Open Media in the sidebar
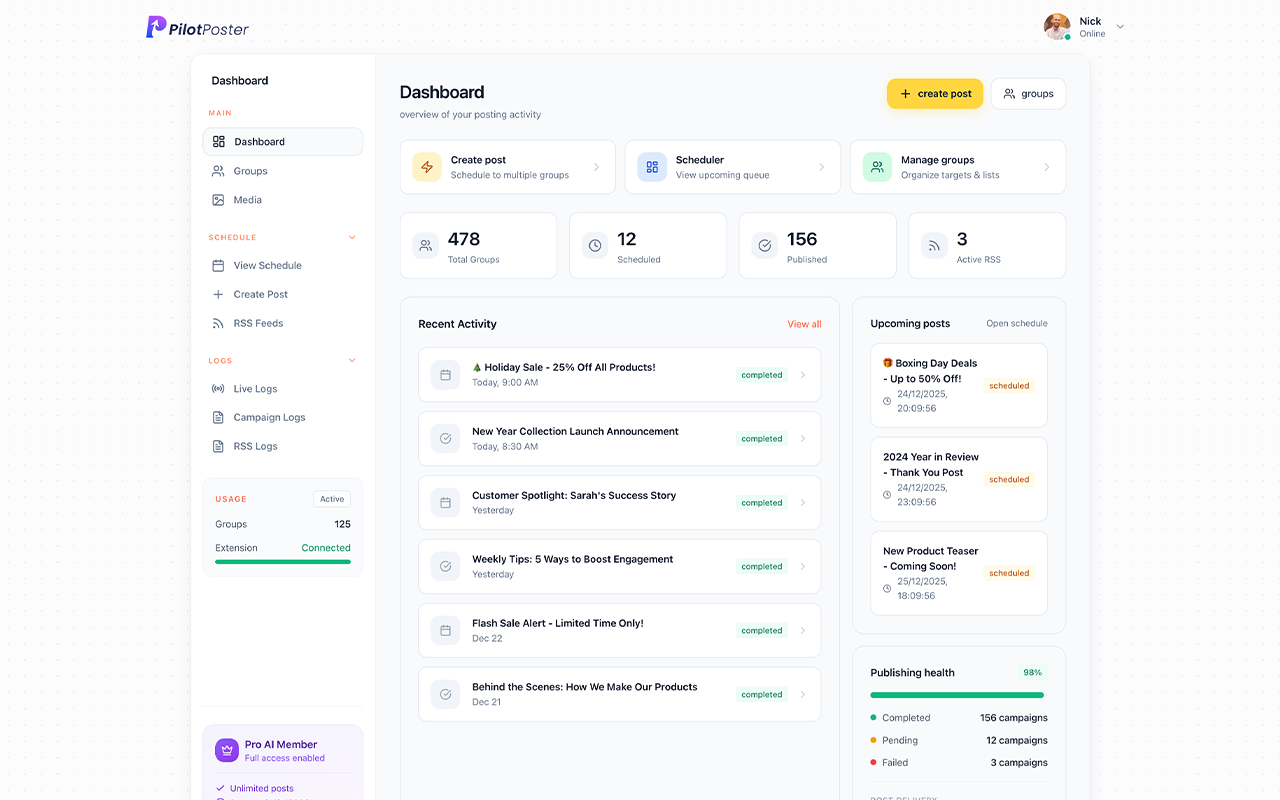 [283, 200]
